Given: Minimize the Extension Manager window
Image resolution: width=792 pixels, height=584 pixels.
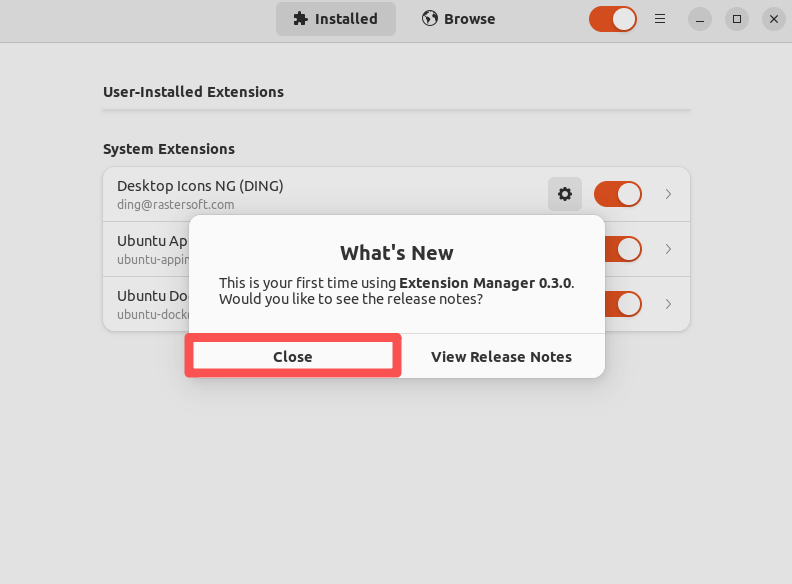Looking at the screenshot, I should click(700, 19).
